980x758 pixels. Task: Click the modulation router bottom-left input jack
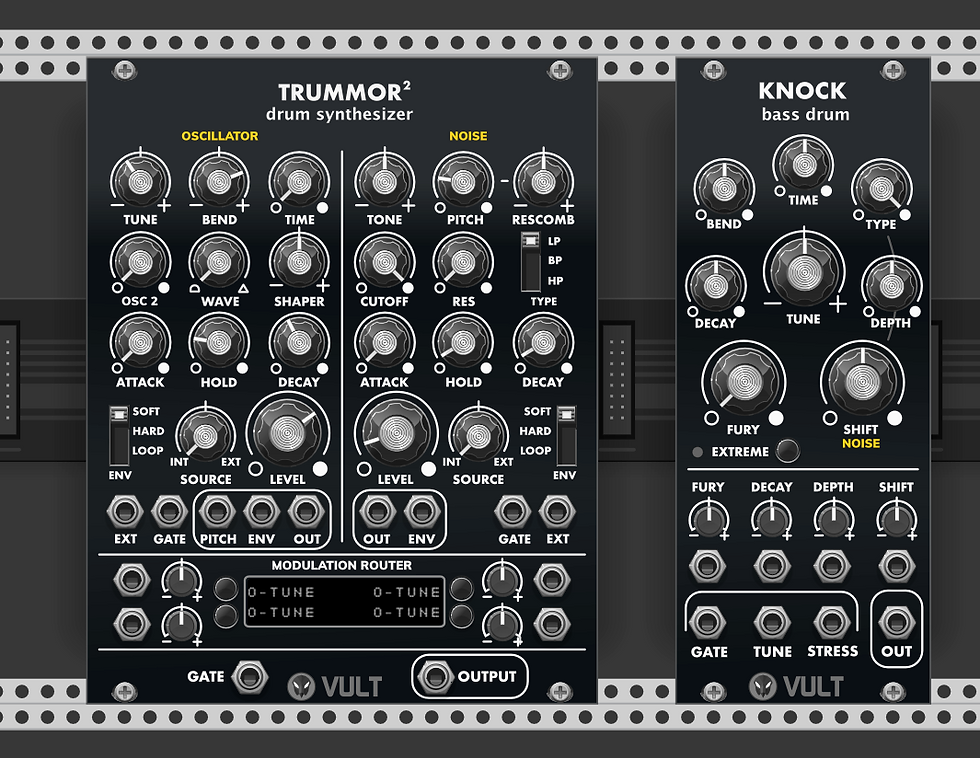pos(131,624)
